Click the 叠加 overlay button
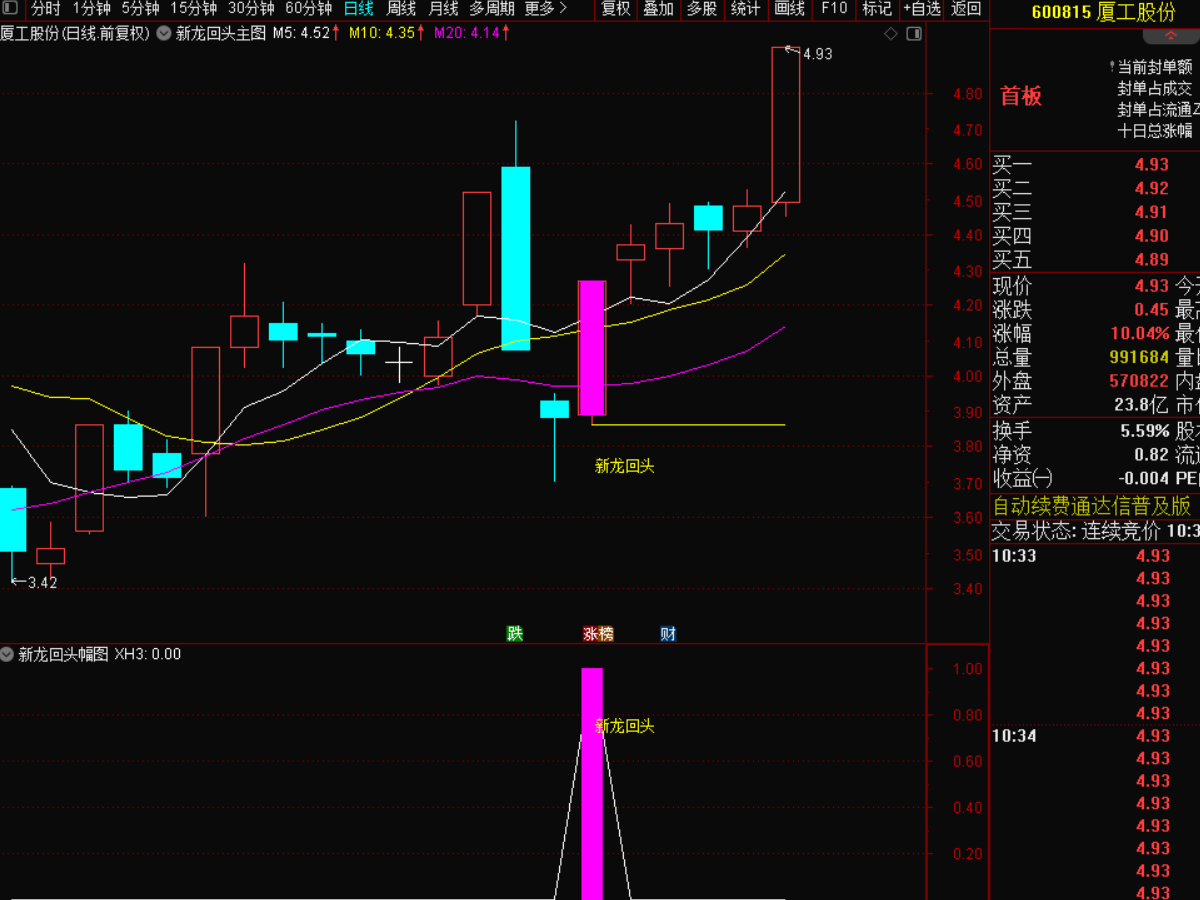Image resolution: width=1200 pixels, height=900 pixels. click(x=658, y=9)
